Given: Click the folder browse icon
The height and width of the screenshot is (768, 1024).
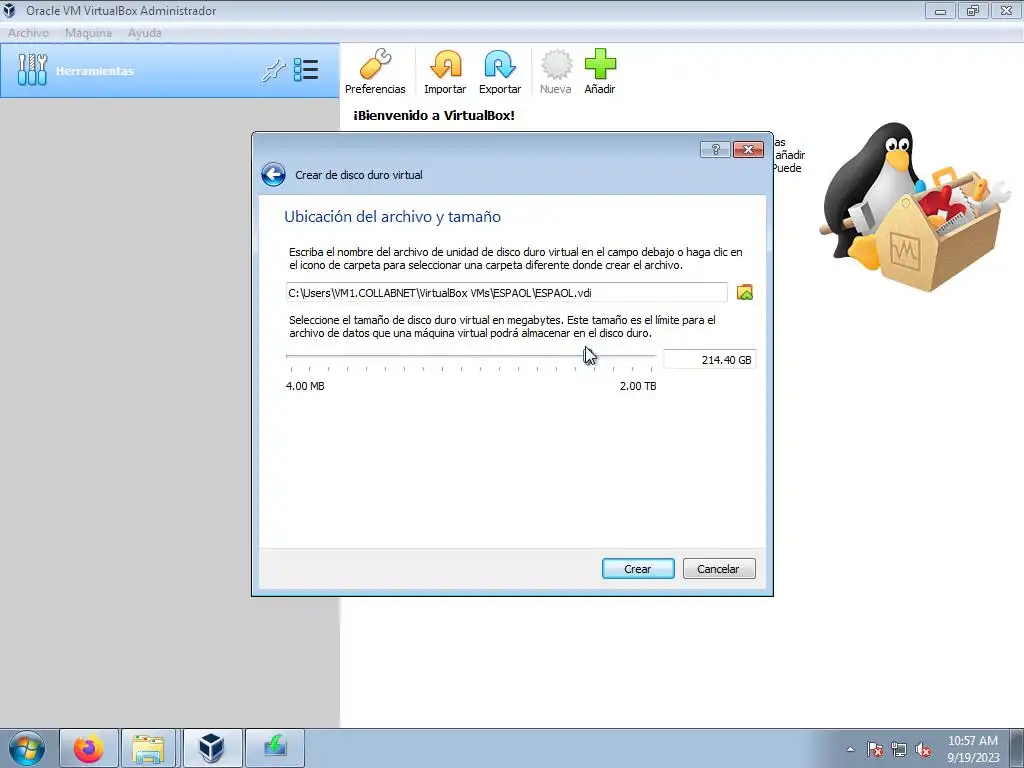Looking at the screenshot, I should 744,293.
